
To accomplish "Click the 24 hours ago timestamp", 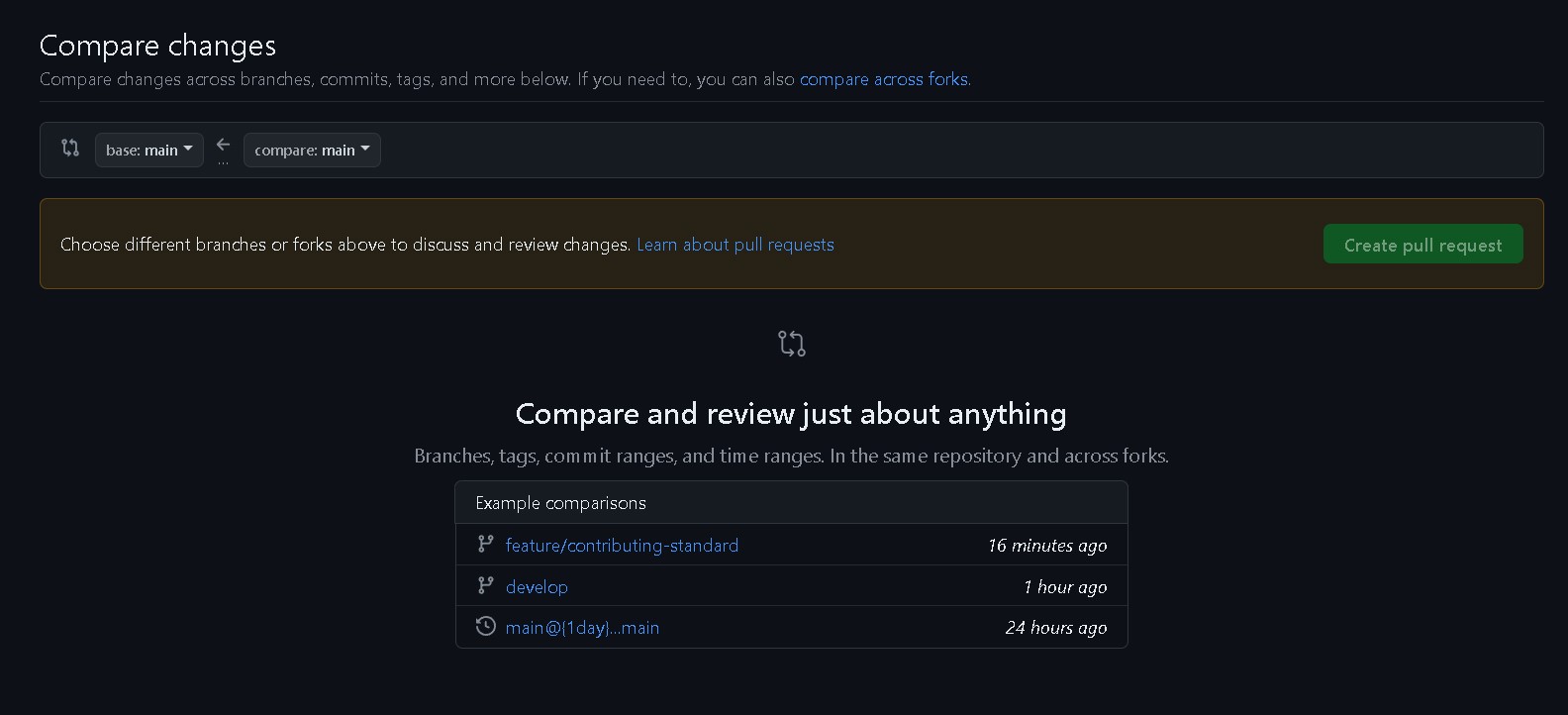I will [1055, 628].
